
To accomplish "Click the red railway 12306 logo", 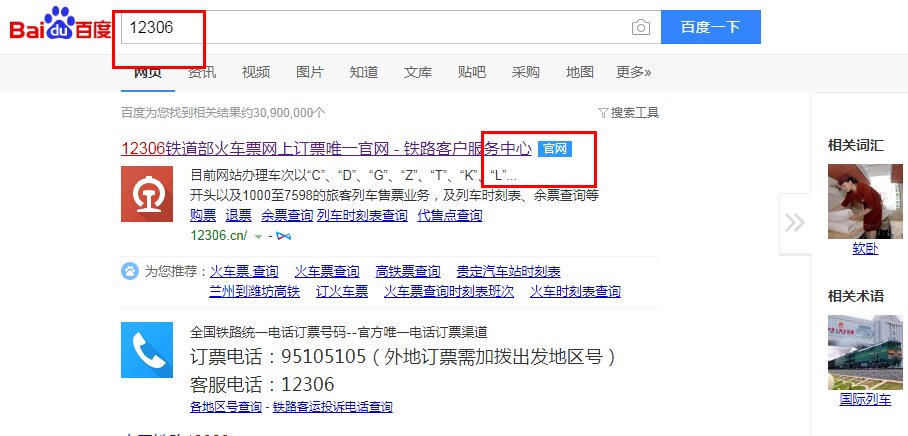I will point(147,194).
